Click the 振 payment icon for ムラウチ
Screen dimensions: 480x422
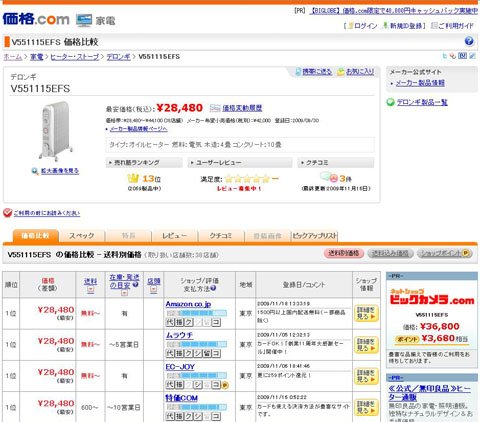[x=179, y=353]
